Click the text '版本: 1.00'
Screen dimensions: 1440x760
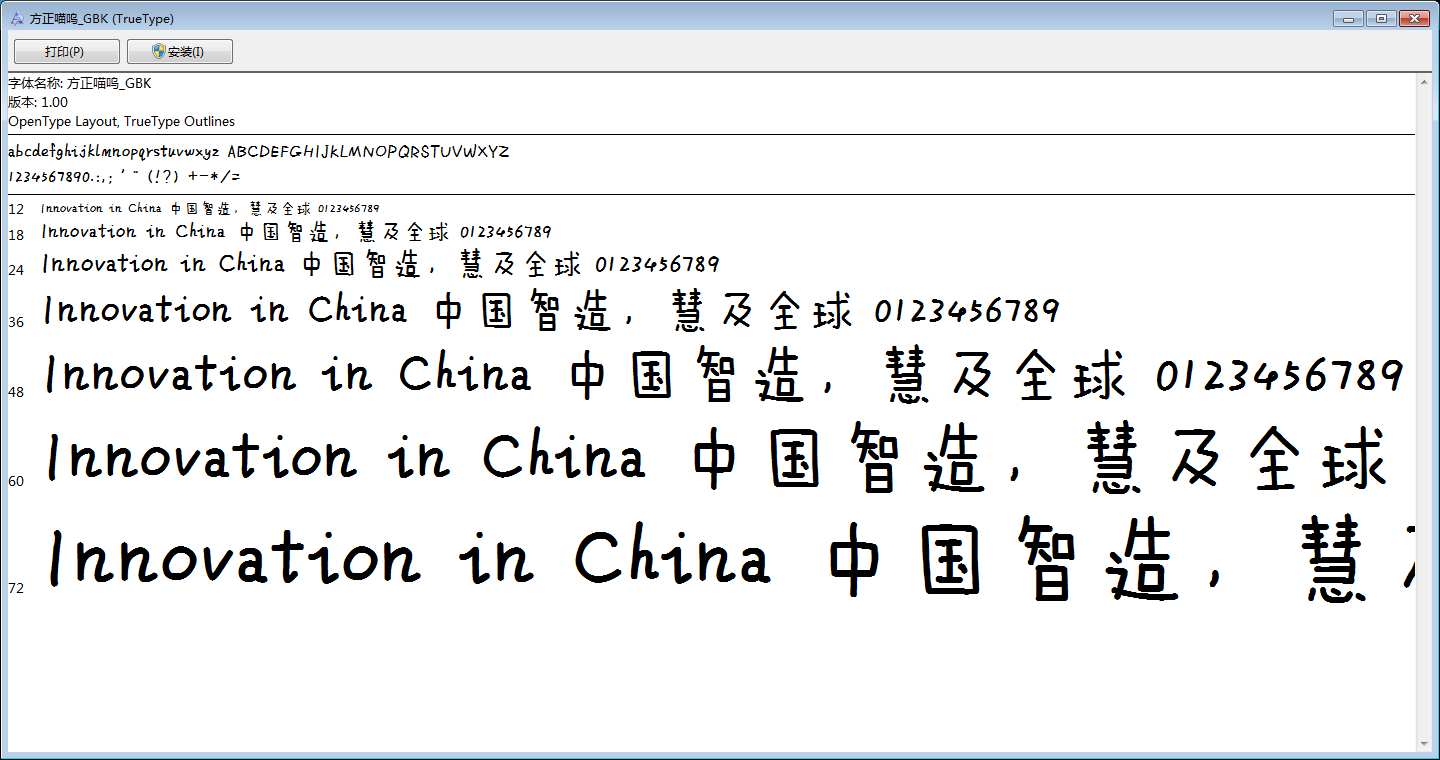pos(38,102)
